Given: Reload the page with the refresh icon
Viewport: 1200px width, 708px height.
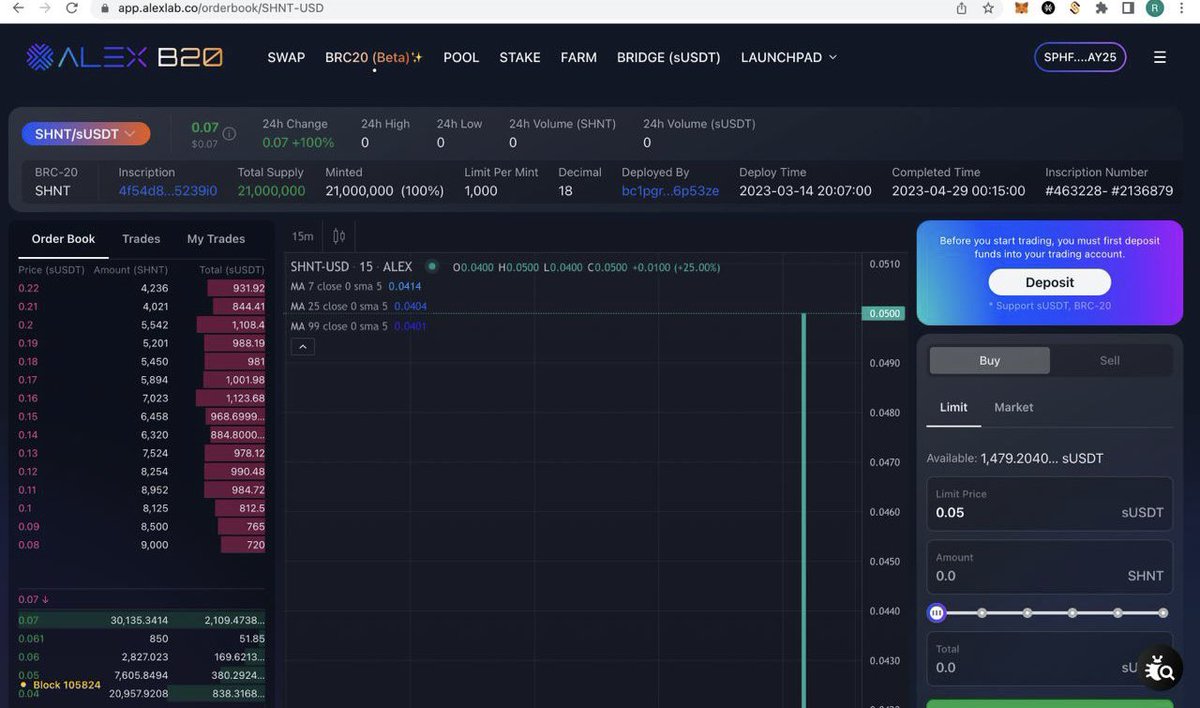Looking at the screenshot, I should tap(71, 8).
